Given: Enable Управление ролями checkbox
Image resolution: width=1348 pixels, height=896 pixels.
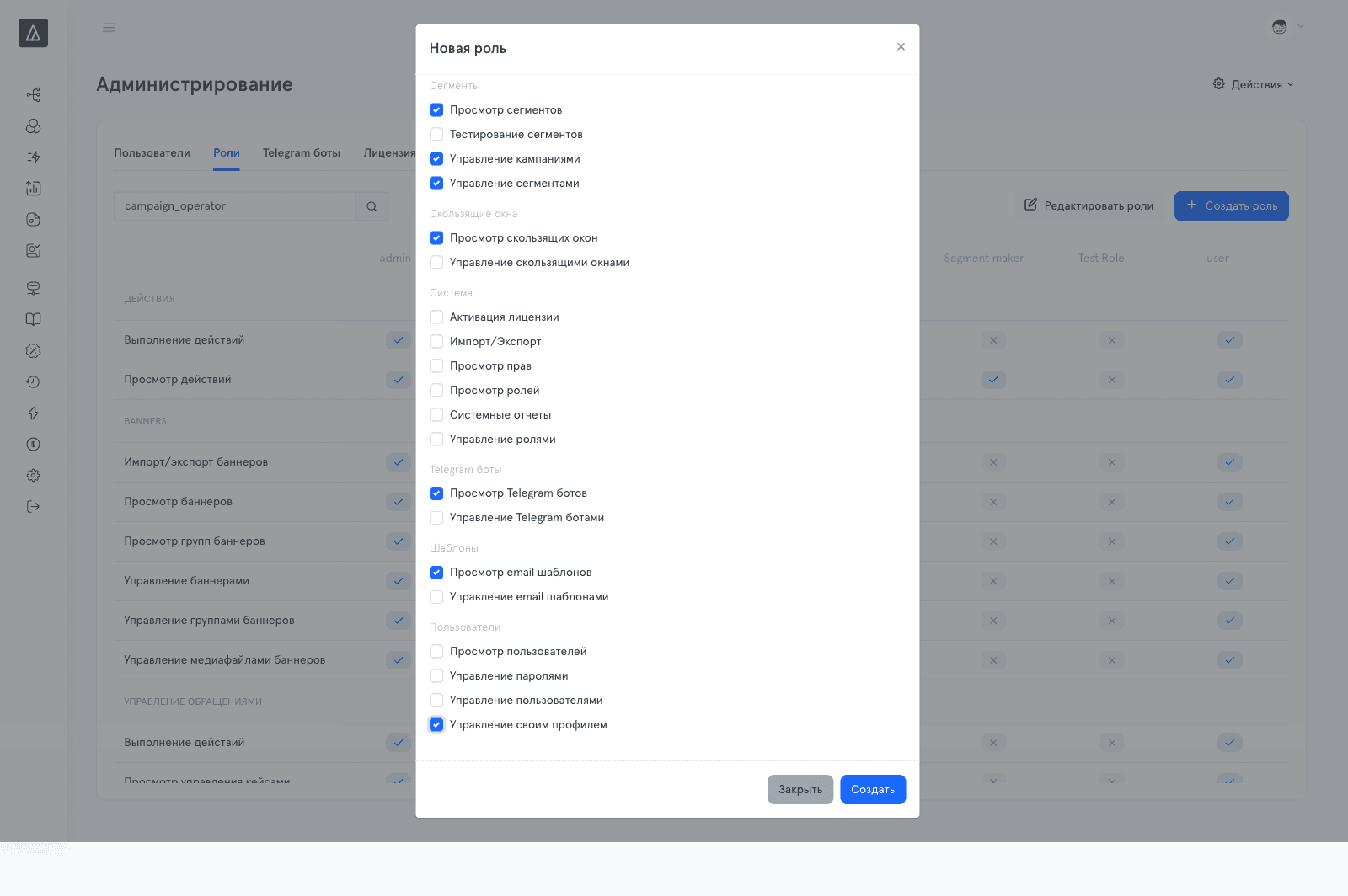Looking at the screenshot, I should pyautogui.click(x=436, y=440).
